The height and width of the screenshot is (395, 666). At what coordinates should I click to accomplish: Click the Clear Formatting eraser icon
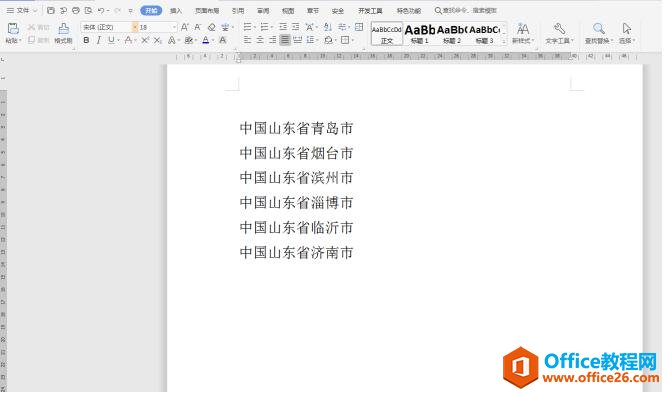point(212,27)
